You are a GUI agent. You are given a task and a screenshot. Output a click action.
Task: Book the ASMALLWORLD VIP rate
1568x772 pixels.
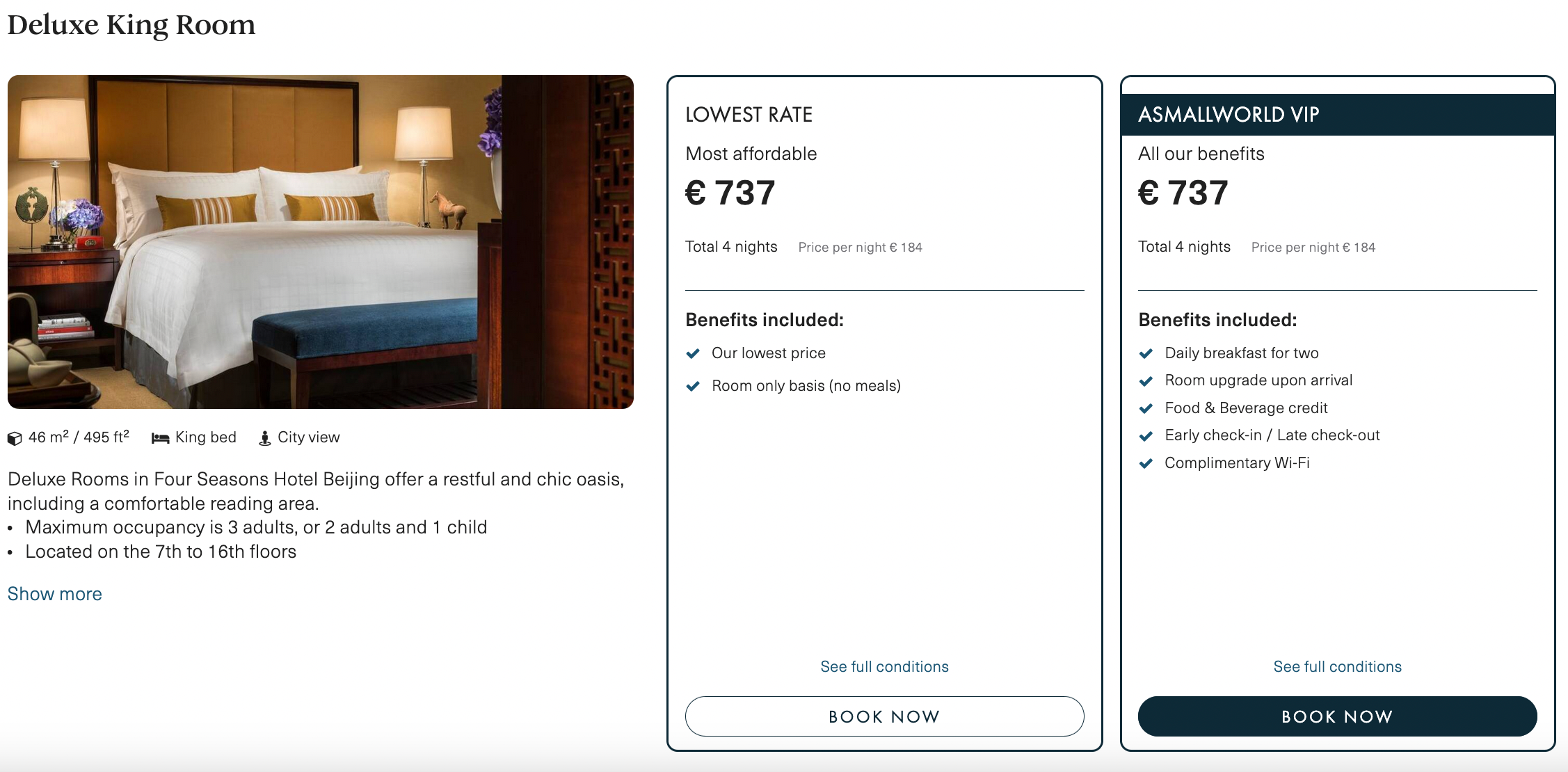pyautogui.click(x=1337, y=716)
